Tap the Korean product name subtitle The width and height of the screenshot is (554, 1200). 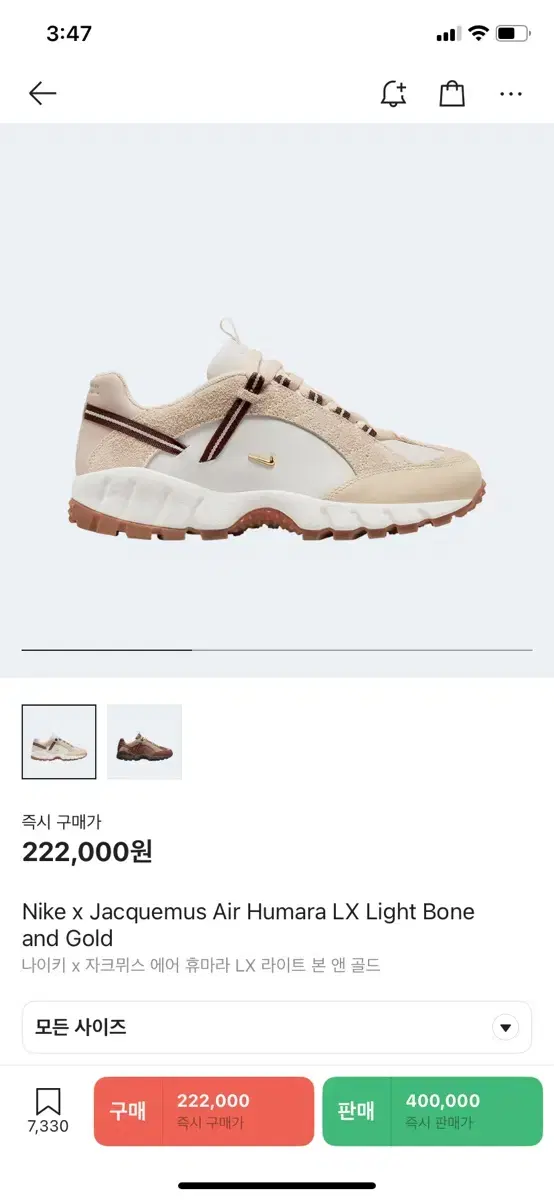(201, 965)
